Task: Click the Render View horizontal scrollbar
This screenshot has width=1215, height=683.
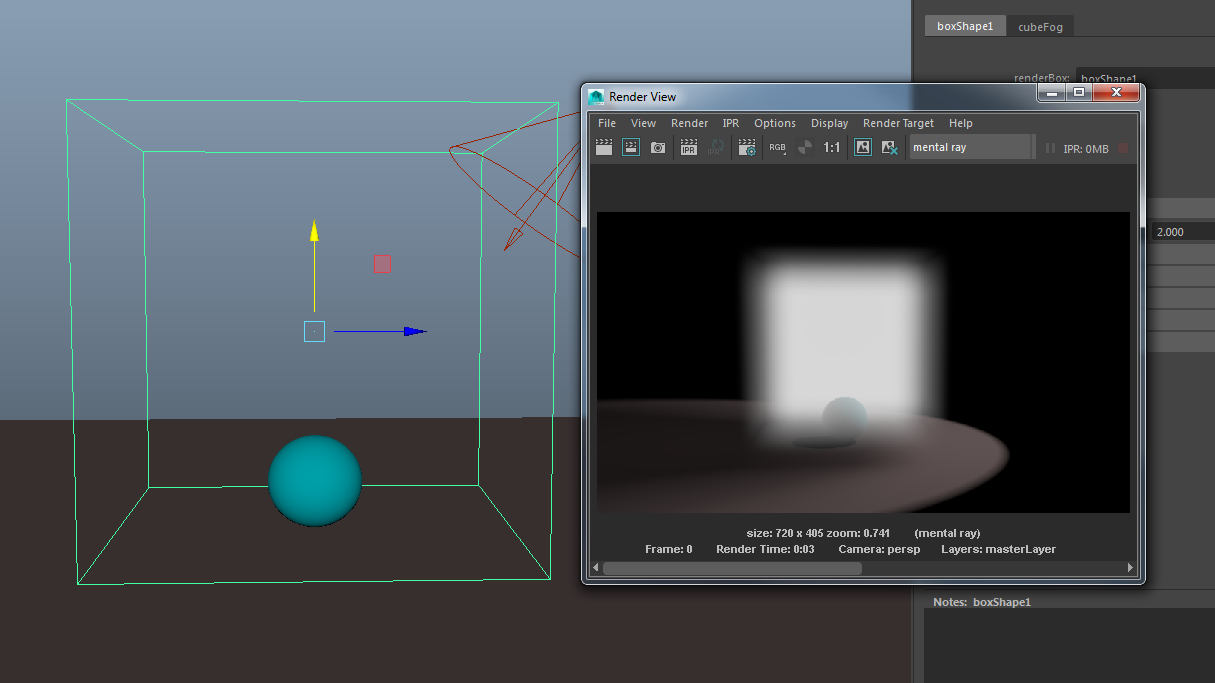Action: (732, 568)
